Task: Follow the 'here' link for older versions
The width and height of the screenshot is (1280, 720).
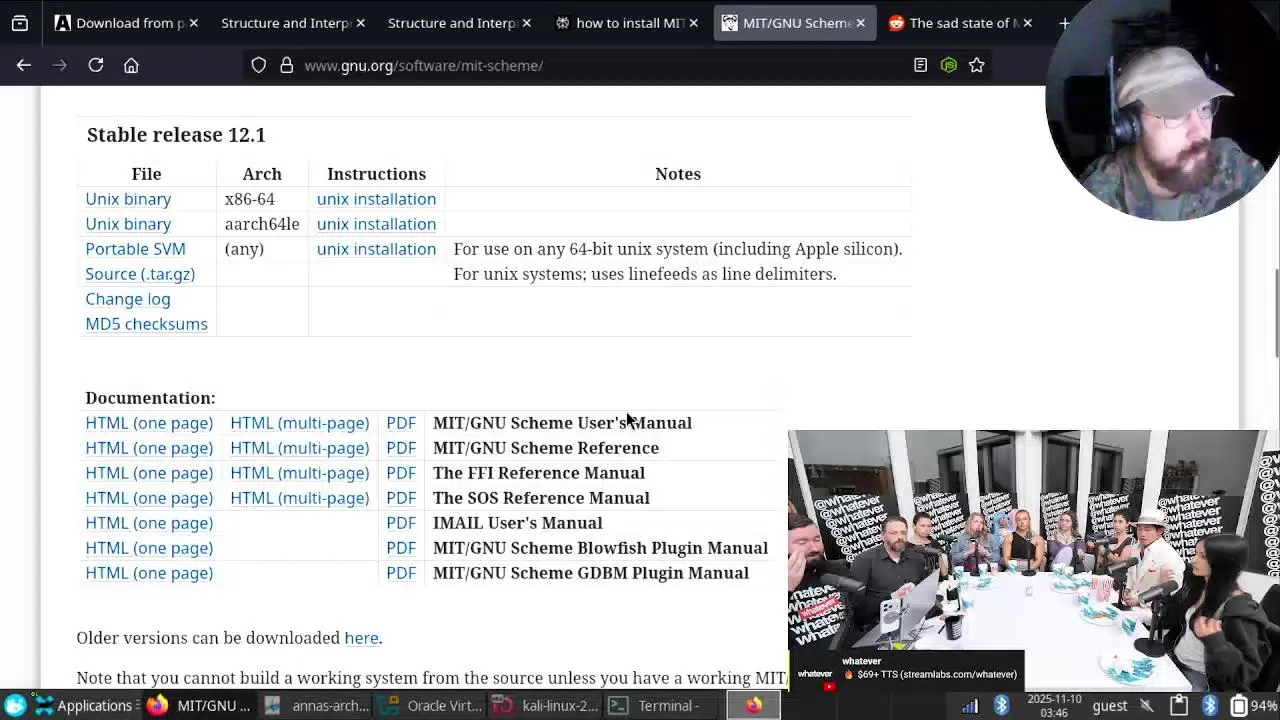Action: click(x=361, y=638)
